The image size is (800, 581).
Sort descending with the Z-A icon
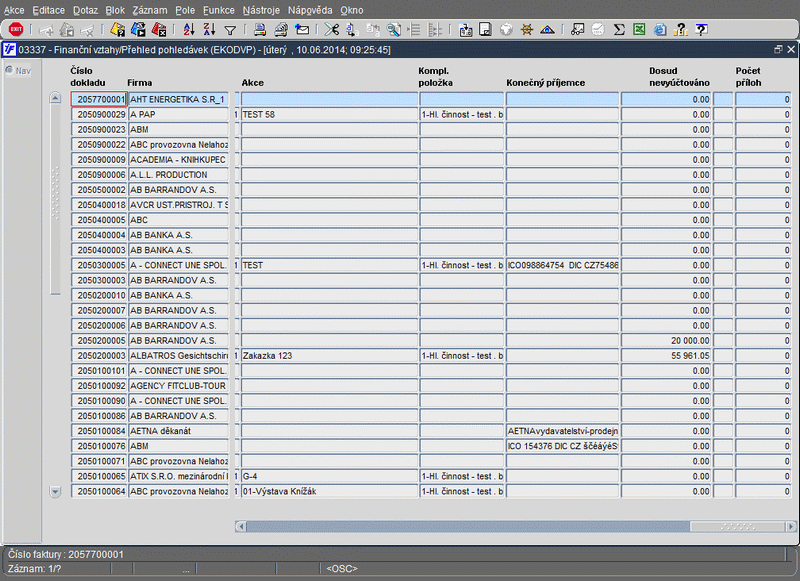(209, 30)
